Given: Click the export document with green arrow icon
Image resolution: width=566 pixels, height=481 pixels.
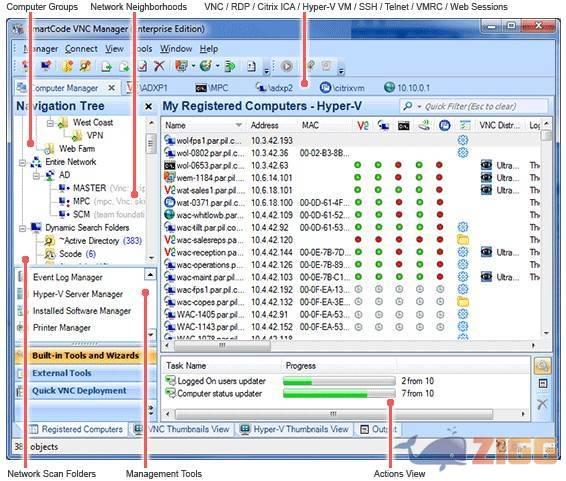Looking at the screenshot, I should (x=106, y=66).
